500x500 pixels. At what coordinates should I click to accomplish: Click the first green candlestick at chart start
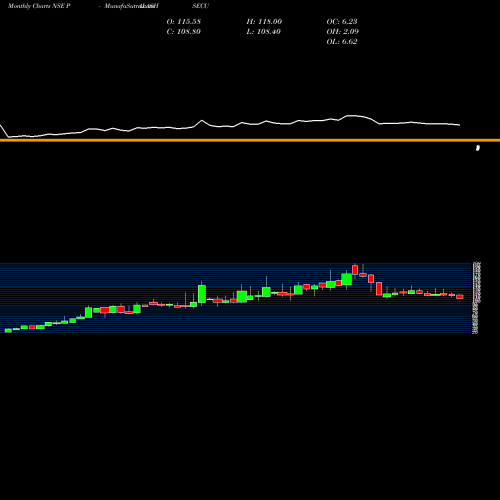pyautogui.click(x=8, y=330)
